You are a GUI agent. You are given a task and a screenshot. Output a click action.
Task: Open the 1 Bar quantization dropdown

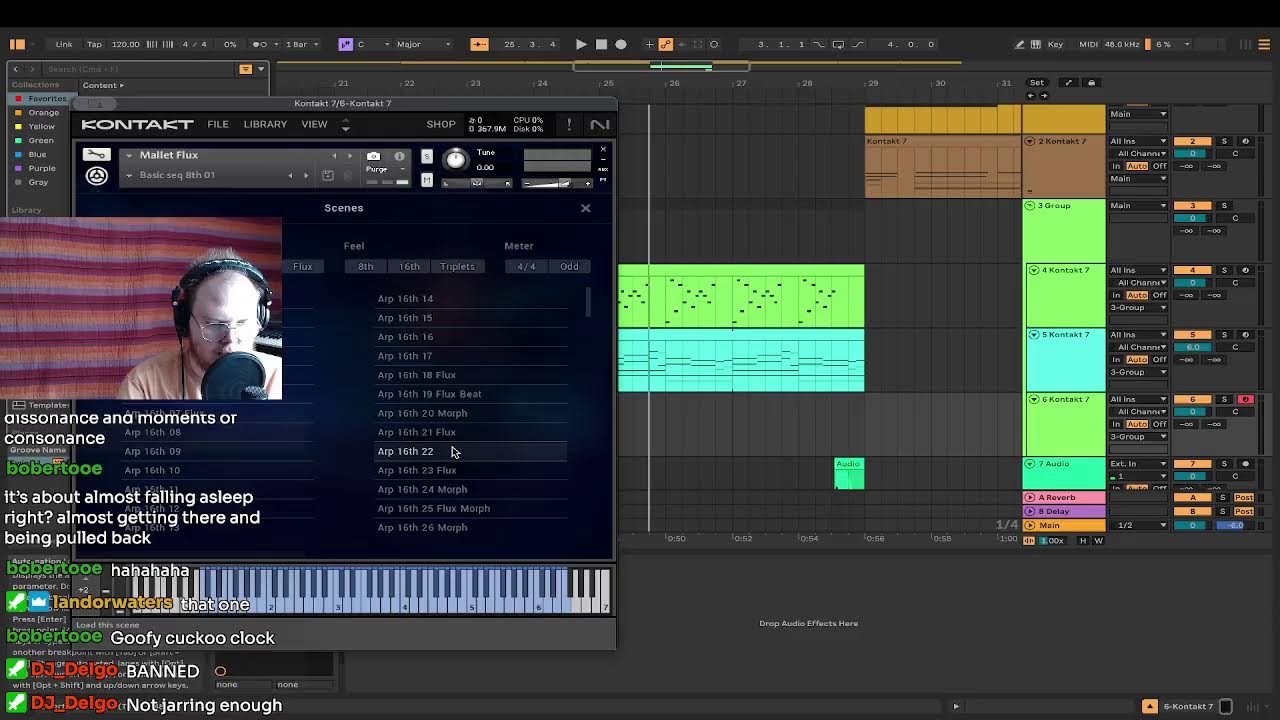pyautogui.click(x=301, y=44)
